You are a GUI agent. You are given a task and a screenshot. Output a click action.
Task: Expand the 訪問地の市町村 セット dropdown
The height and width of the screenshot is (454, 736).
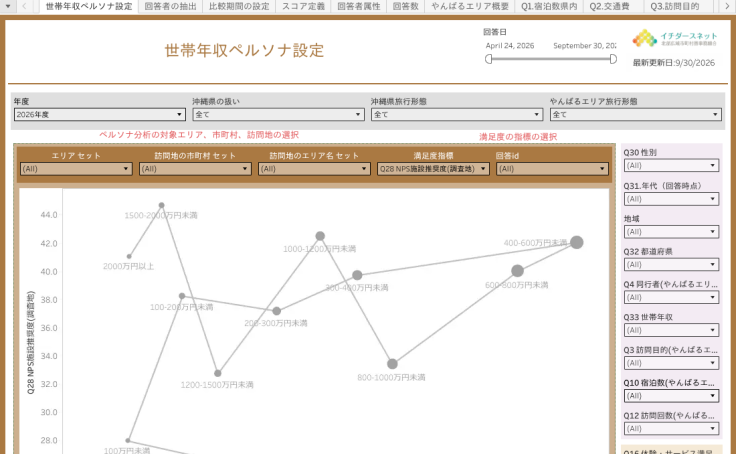[x=195, y=169]
